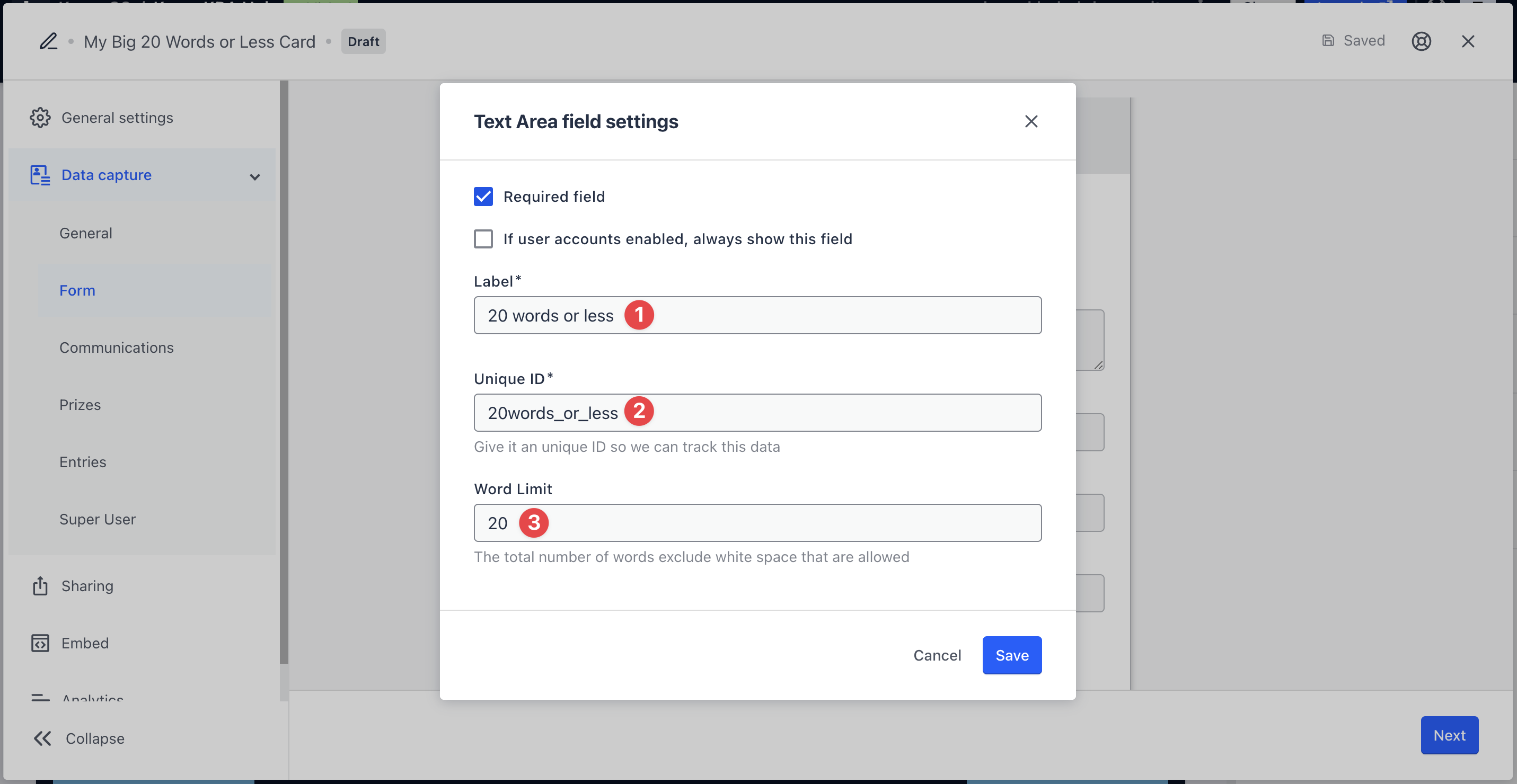Select General under Data capture

[x=85, y=233]
